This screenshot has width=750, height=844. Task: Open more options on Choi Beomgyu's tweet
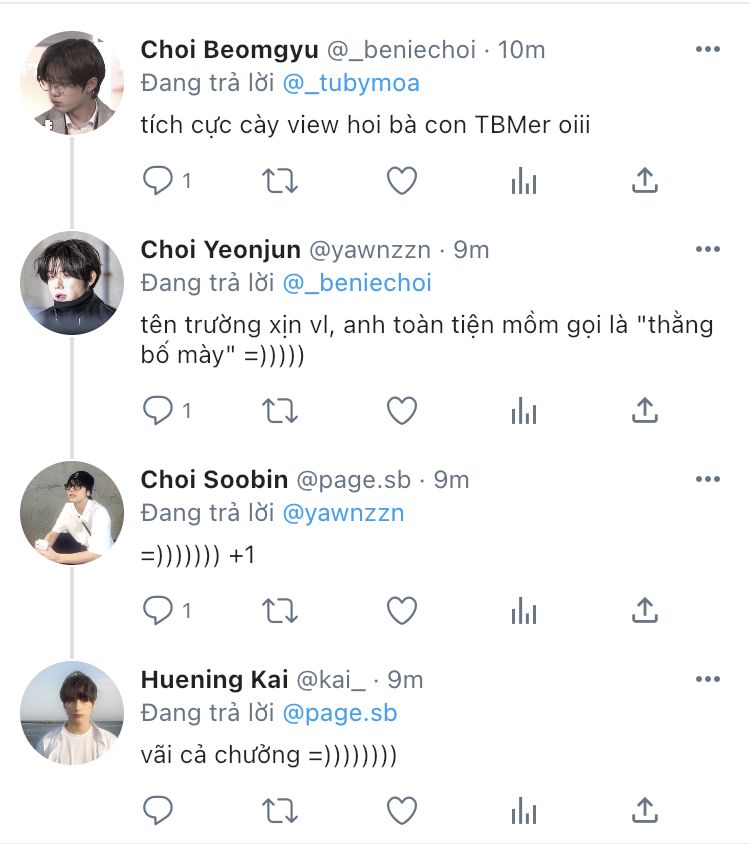707,49
